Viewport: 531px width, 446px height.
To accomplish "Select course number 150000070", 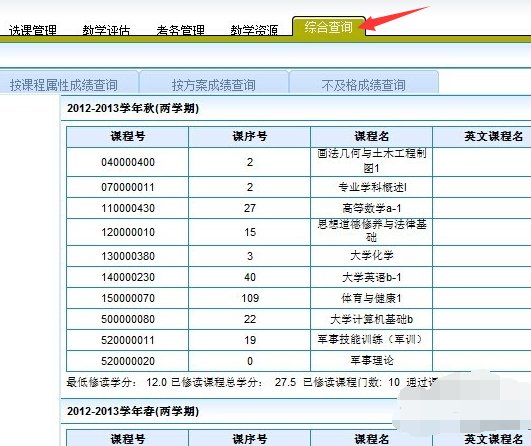I will (128, 298).
